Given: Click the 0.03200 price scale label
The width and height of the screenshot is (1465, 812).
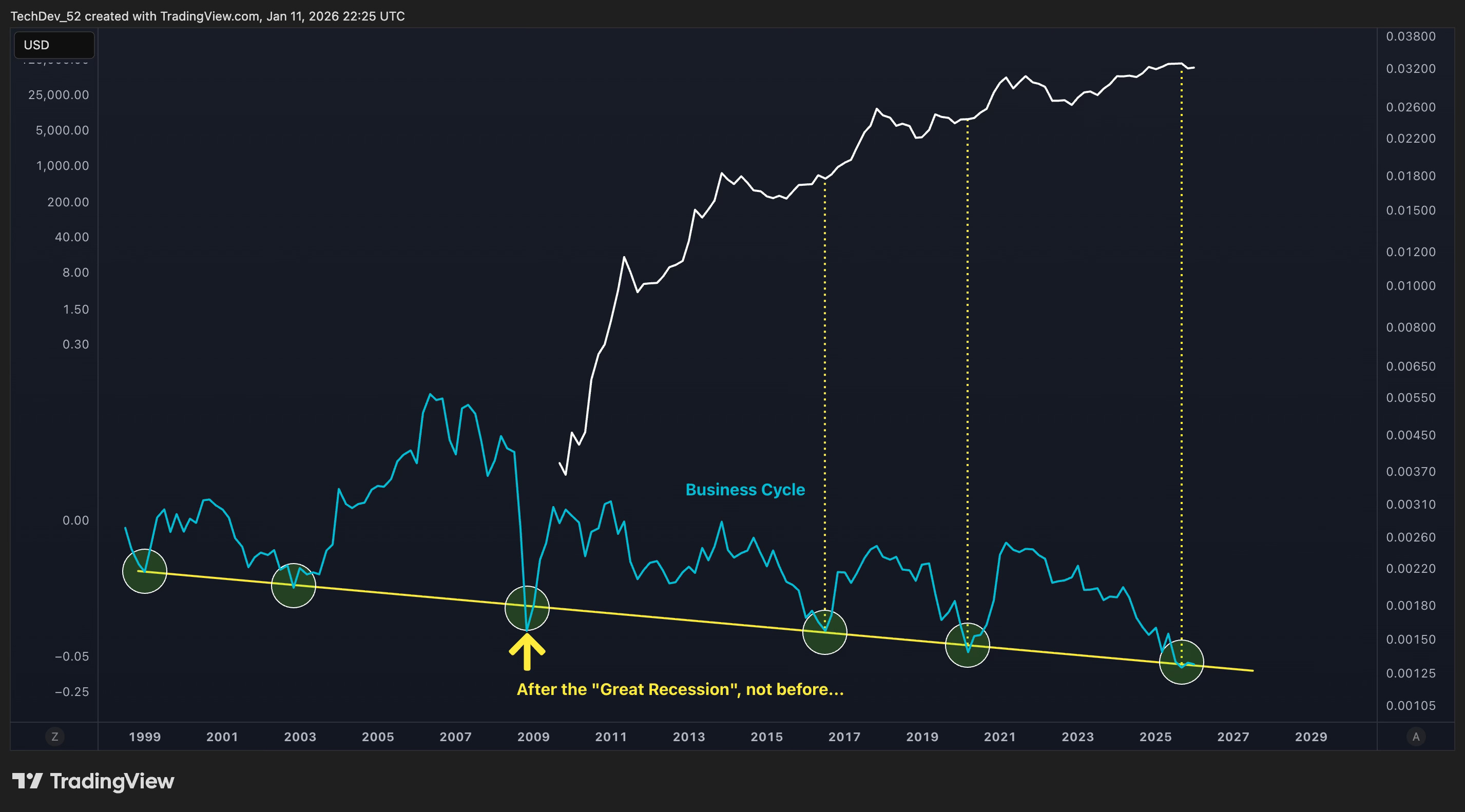Looking at the screenshot, I should [1411, 69].
